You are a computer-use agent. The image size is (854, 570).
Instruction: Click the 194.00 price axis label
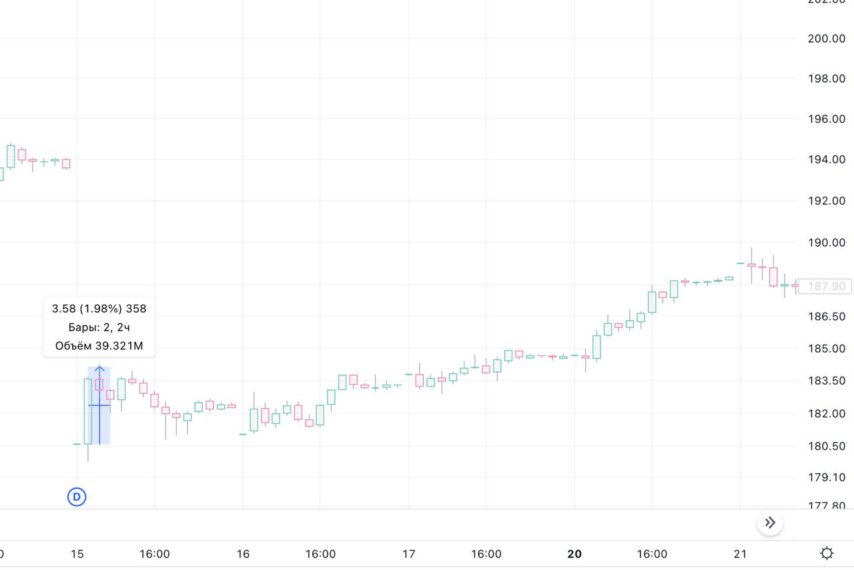[x=826, y=160]
